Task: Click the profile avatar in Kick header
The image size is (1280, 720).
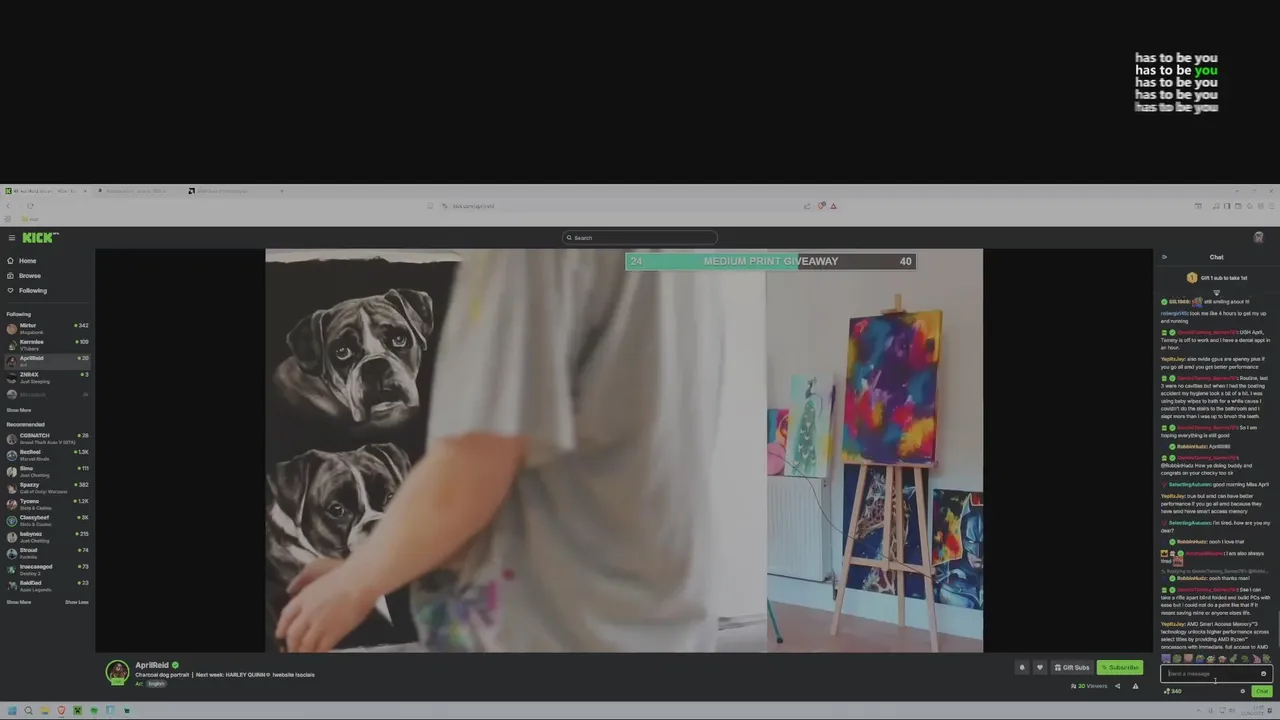Action: [x=1258, y=238]
